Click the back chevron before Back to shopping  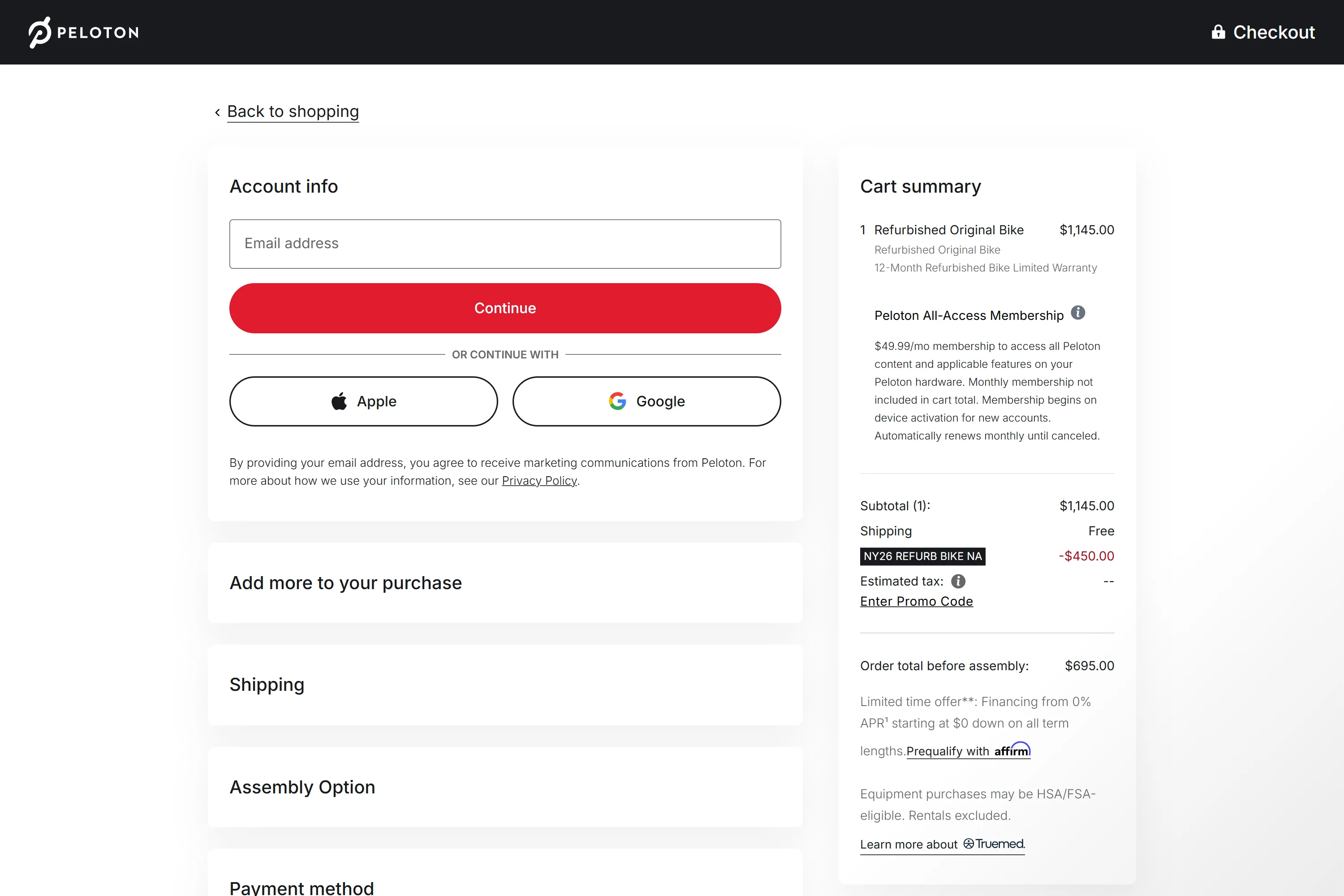tap(218, 112)
